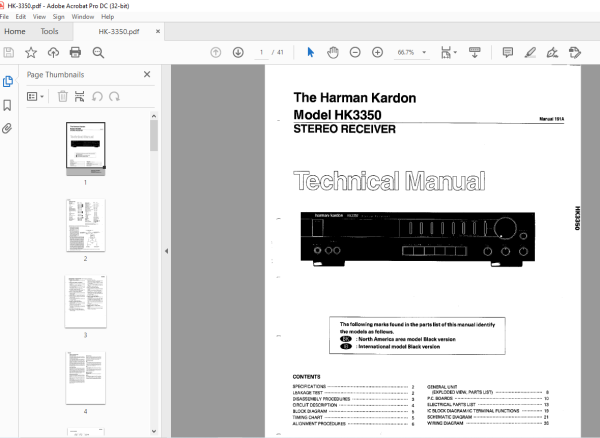Click the 66.7% zoom field

406,52
